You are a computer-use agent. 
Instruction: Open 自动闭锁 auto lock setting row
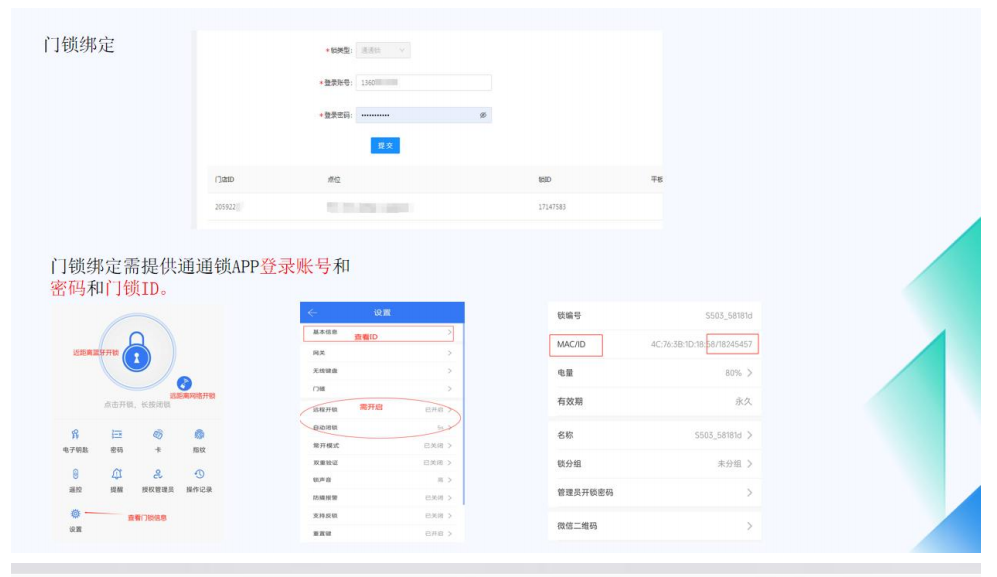coord(382,428)
